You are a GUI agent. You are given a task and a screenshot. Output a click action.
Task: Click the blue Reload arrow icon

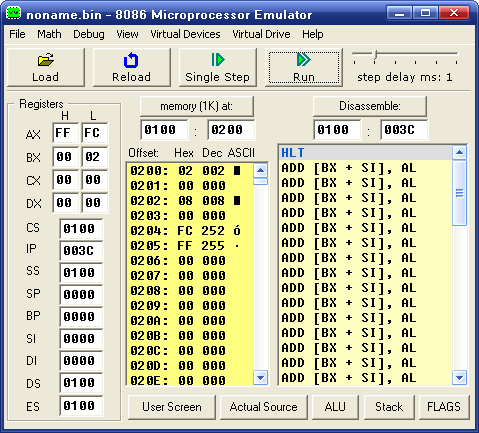click(x=131, y=60)
